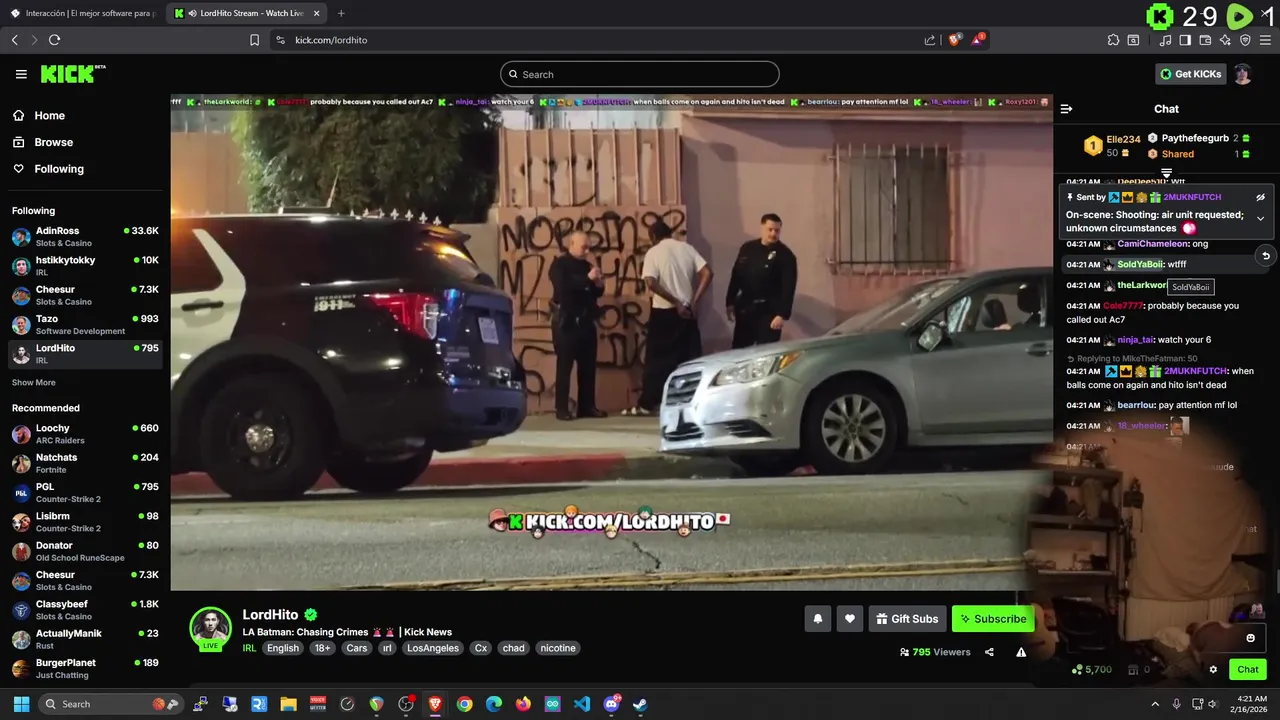This screenshot has height=720, width=1280.
Task: Click the LosAngeles tag
Action: coord(433,648)
